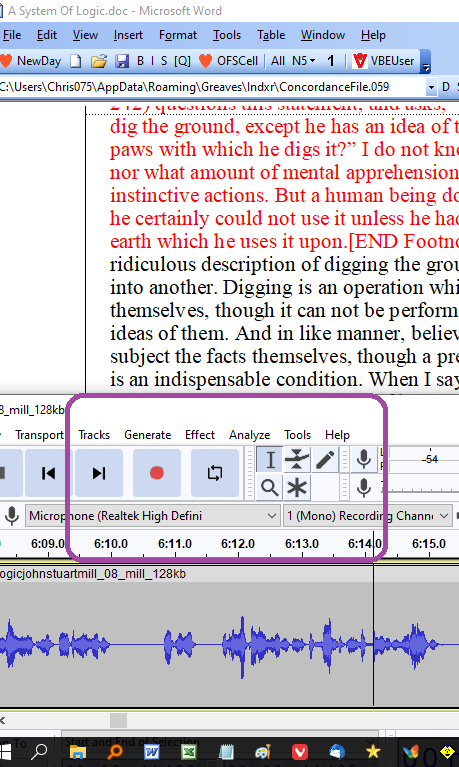
Task: Open the Notepad taskbar icon
Action: (x=226, y=752)
